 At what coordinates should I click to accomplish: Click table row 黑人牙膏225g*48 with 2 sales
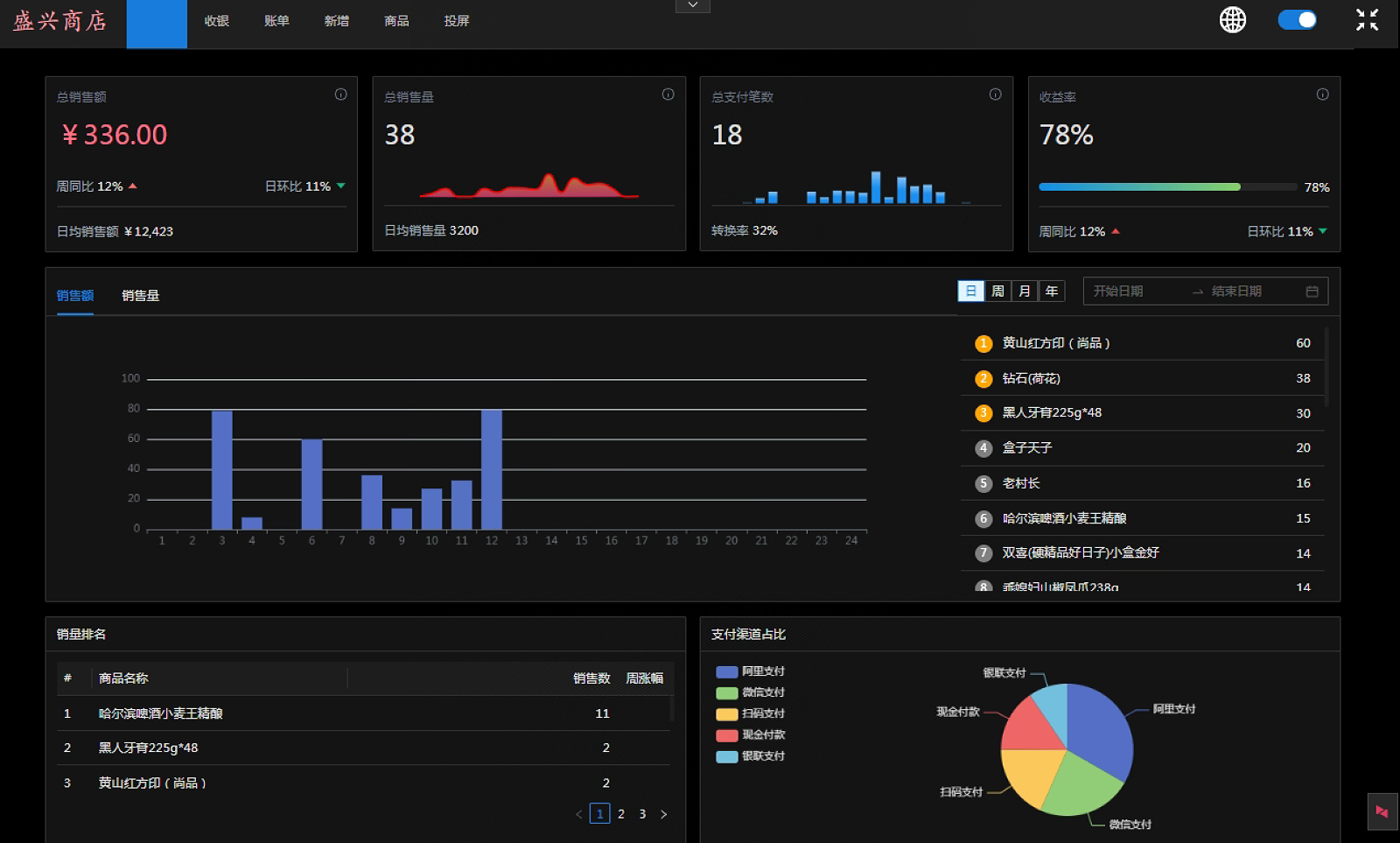[363, 748]
